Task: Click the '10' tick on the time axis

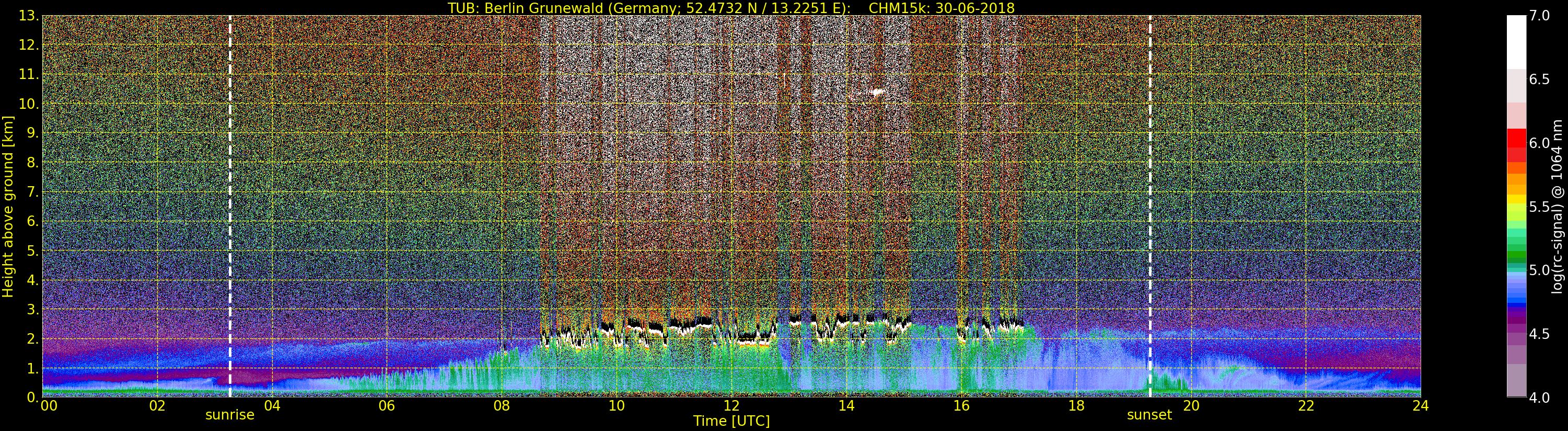Action: point(617,405)
